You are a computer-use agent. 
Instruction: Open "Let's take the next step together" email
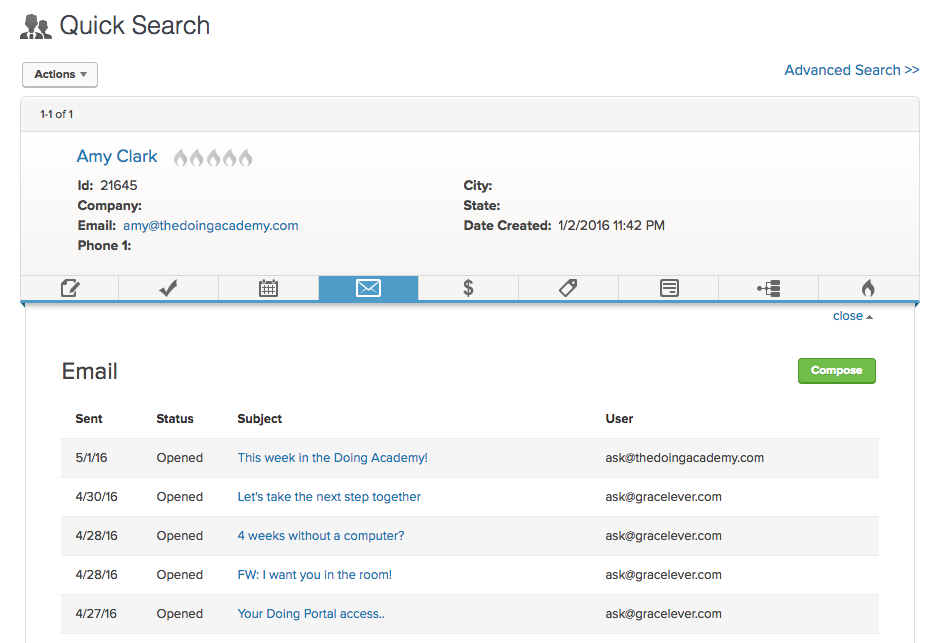tap(329, 497)
